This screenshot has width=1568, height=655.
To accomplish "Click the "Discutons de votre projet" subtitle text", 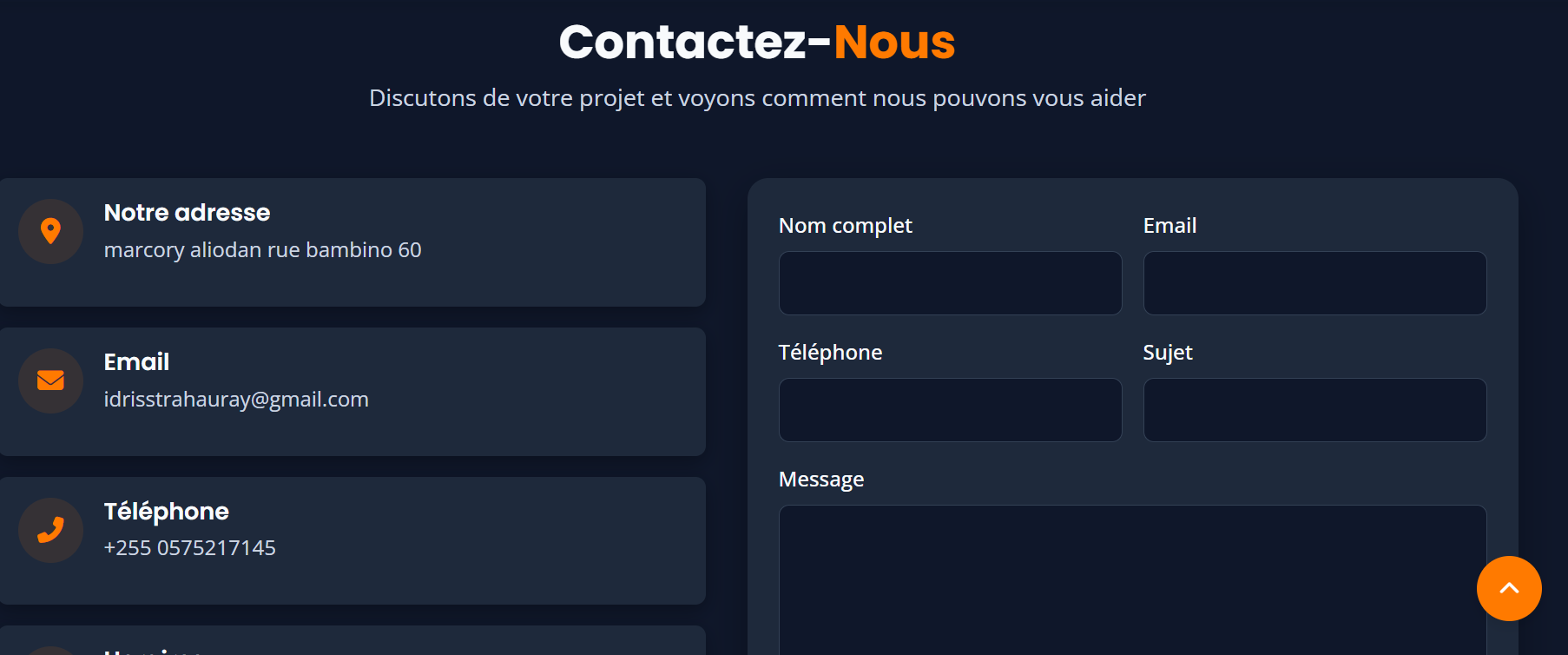I will [757, 98].
